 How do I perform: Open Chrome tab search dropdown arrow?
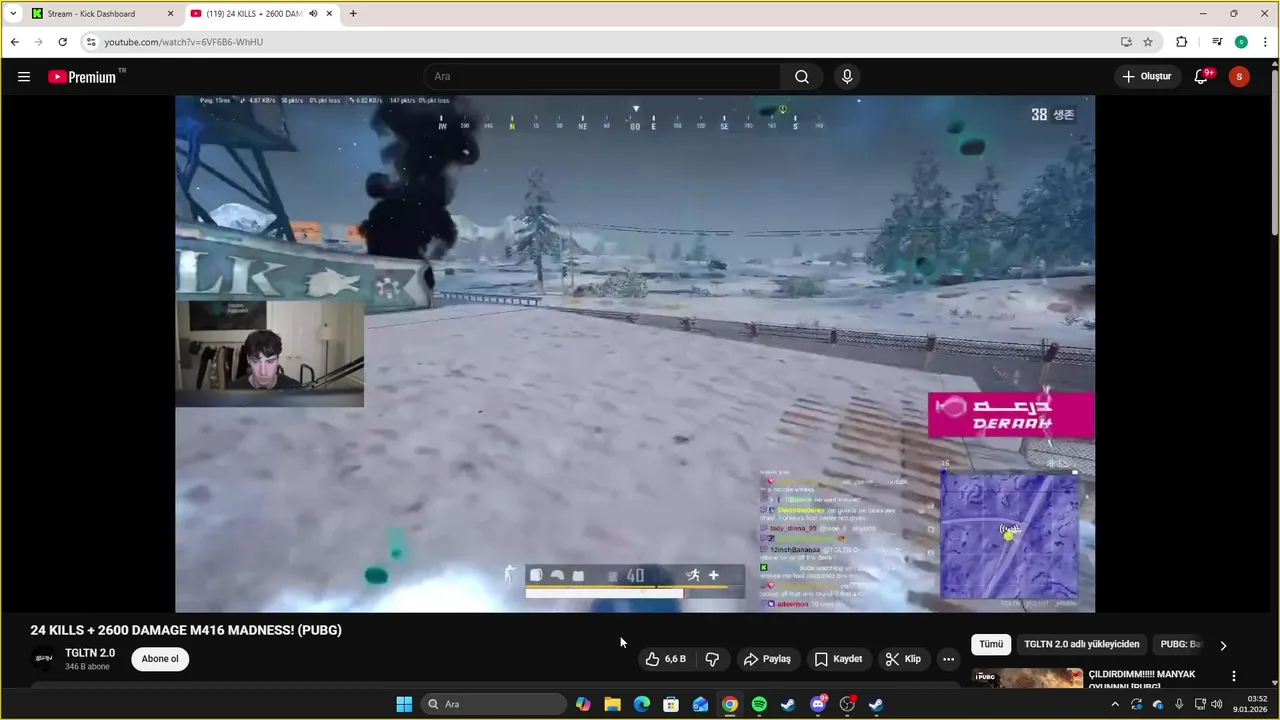[13, 14]
